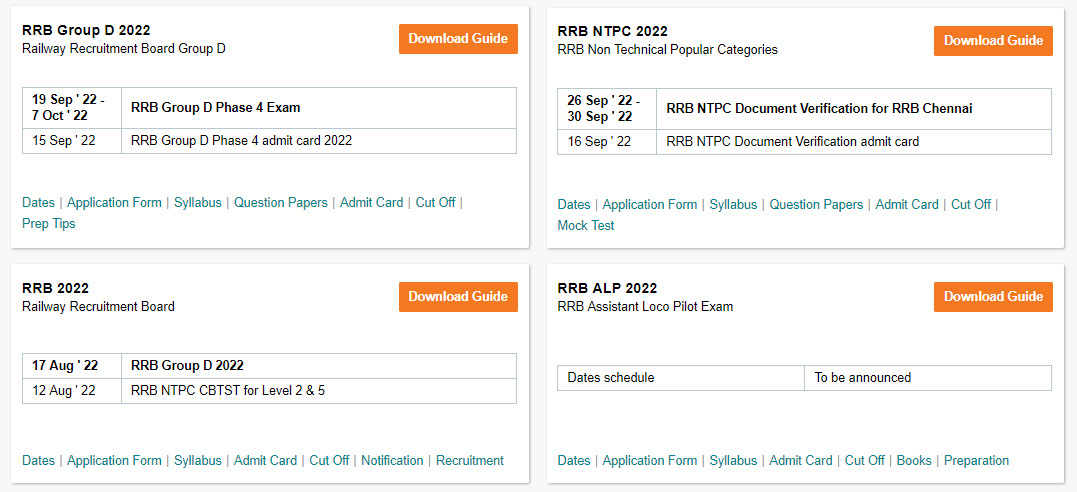Open Prep Tips link for RRB Group D
1077x492 pixels.
(x=48, y=224)
